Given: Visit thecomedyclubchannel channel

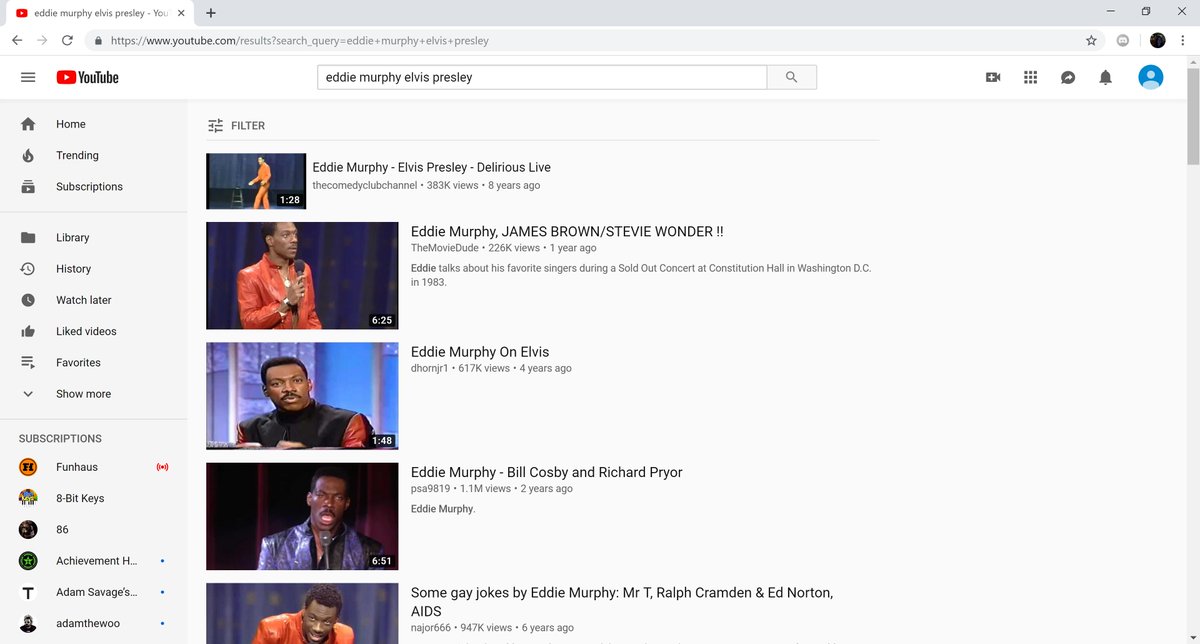Looking at the screenshot, I should point(365,185).
